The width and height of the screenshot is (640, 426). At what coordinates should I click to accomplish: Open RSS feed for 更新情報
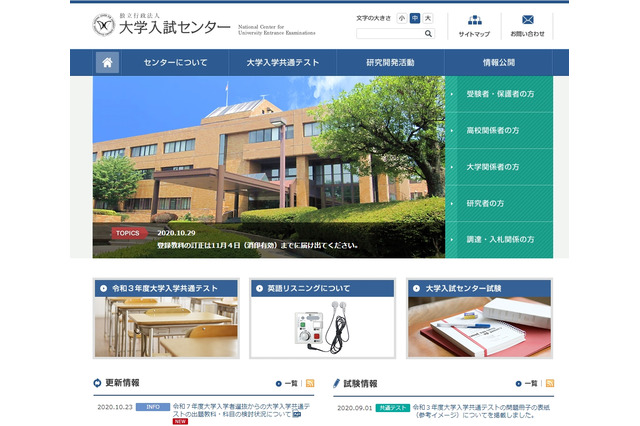(x=310, y=383)
